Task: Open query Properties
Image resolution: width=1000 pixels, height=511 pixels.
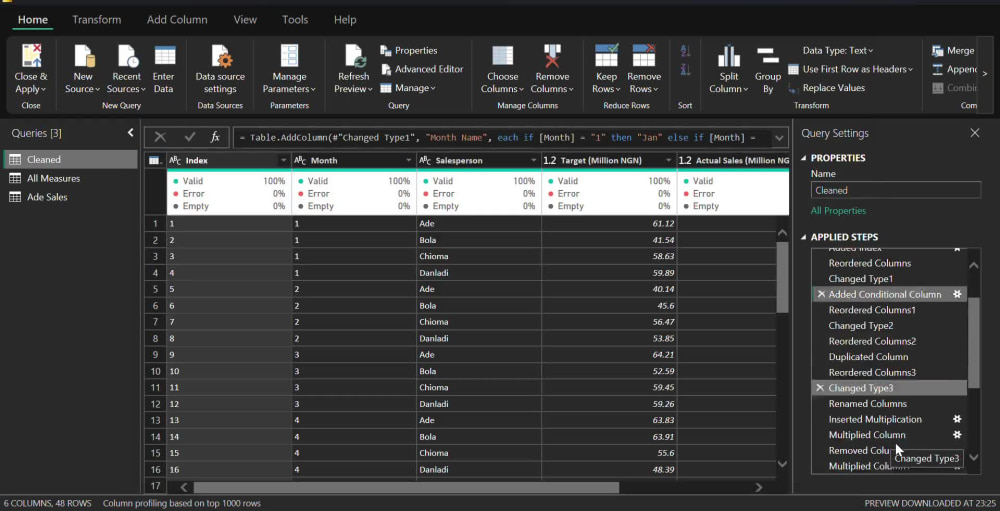Action: (409, 50)
